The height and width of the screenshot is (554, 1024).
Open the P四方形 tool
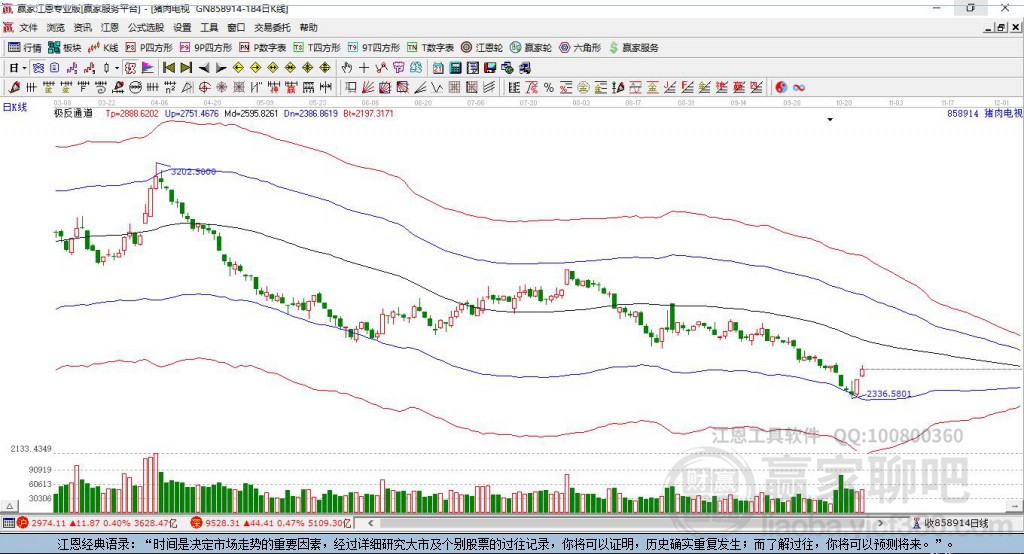(149, 48)
